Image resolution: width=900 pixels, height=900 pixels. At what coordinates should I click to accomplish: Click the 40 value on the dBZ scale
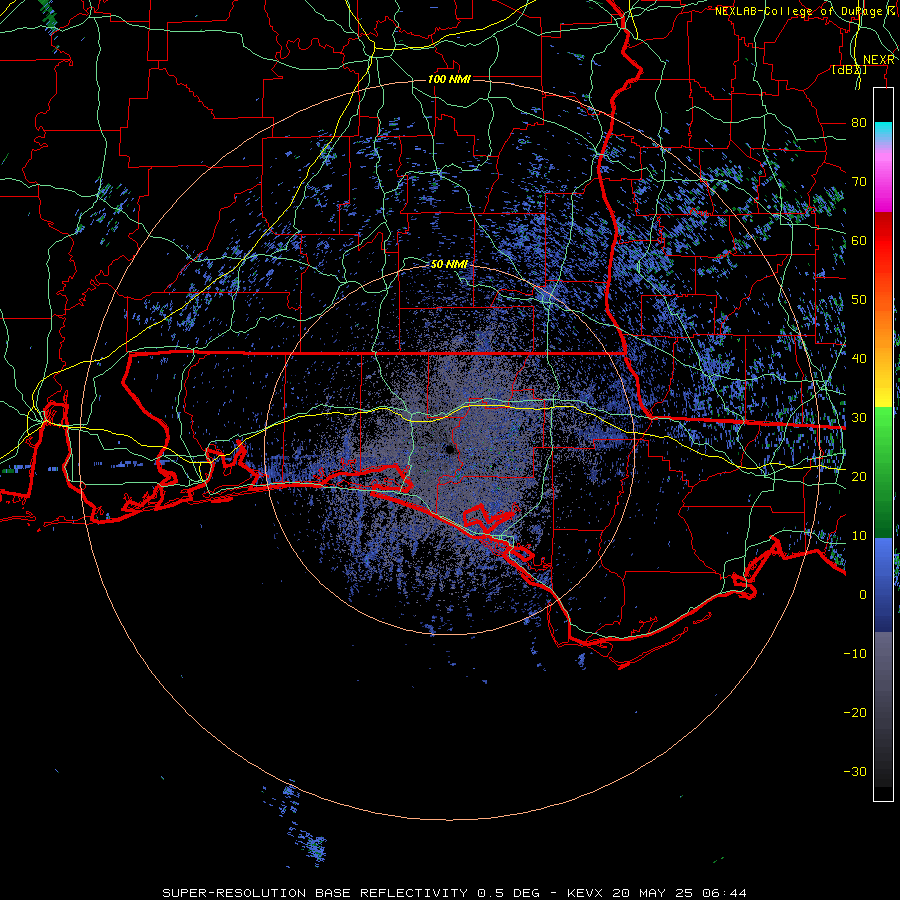pos(859,359)
